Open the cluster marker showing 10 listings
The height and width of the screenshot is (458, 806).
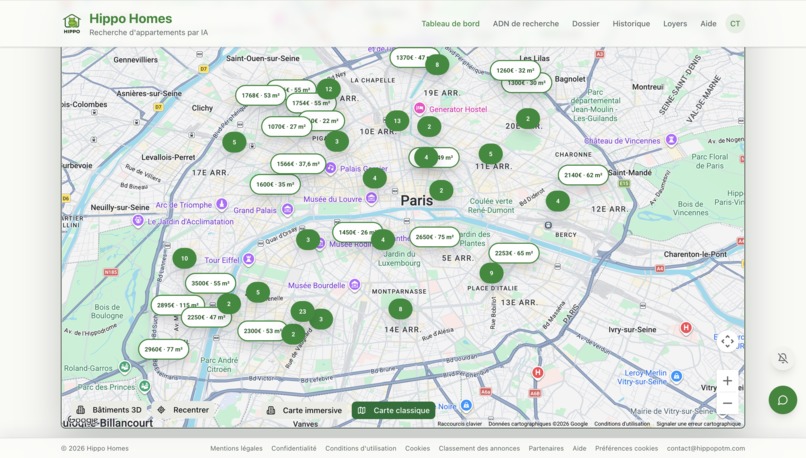tap(184, 259)
